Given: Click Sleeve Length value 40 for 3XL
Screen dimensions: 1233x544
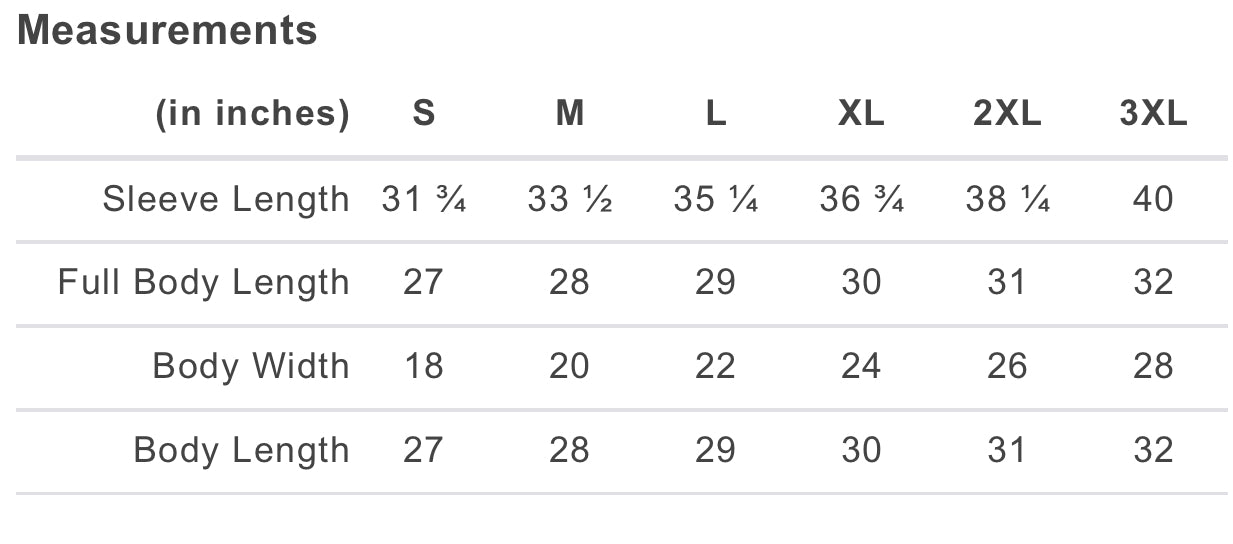Looking at the screenshot, I should [1153, 200].
